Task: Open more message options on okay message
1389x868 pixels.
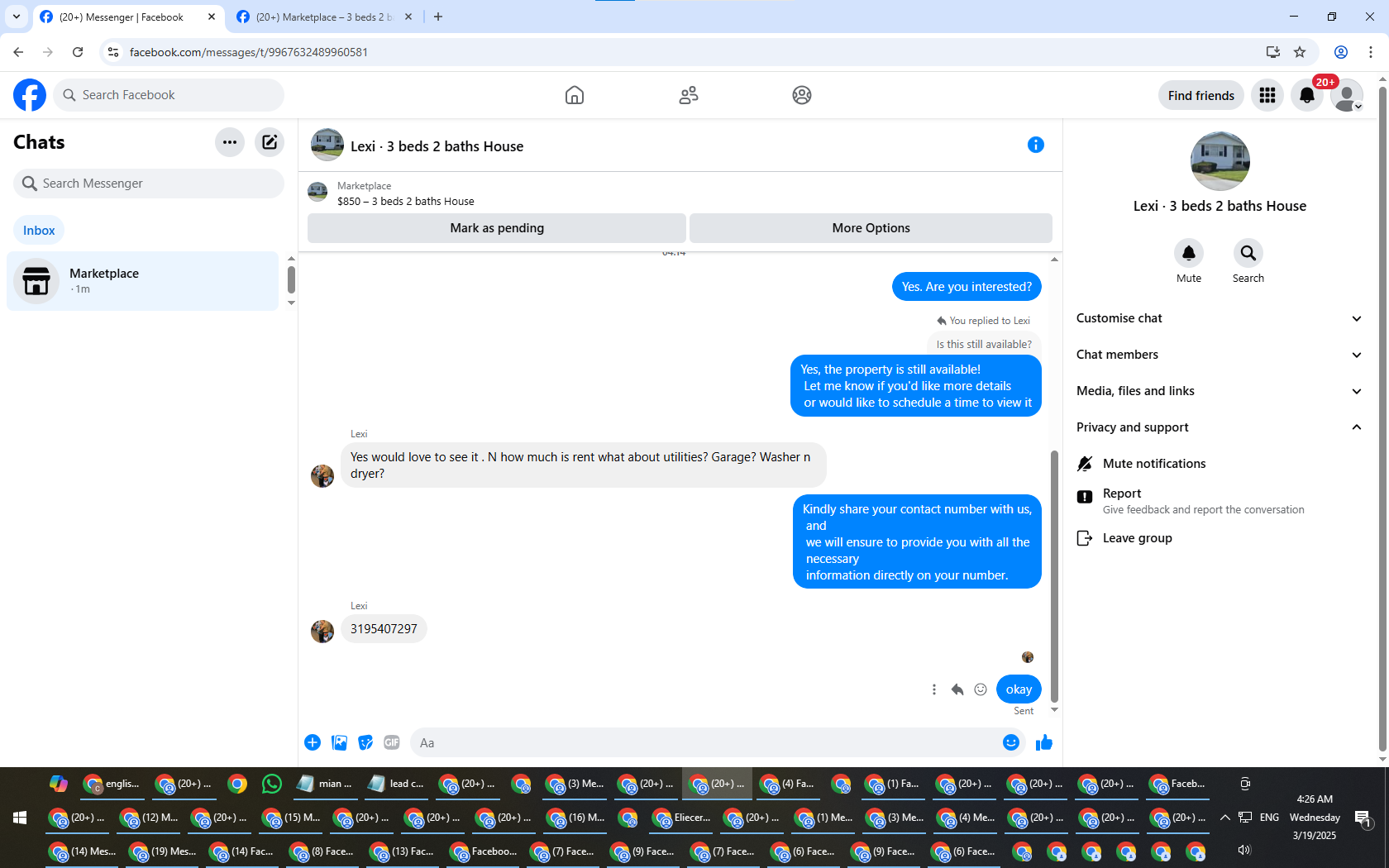Action: pyautogui.click(x=934, y=689)
